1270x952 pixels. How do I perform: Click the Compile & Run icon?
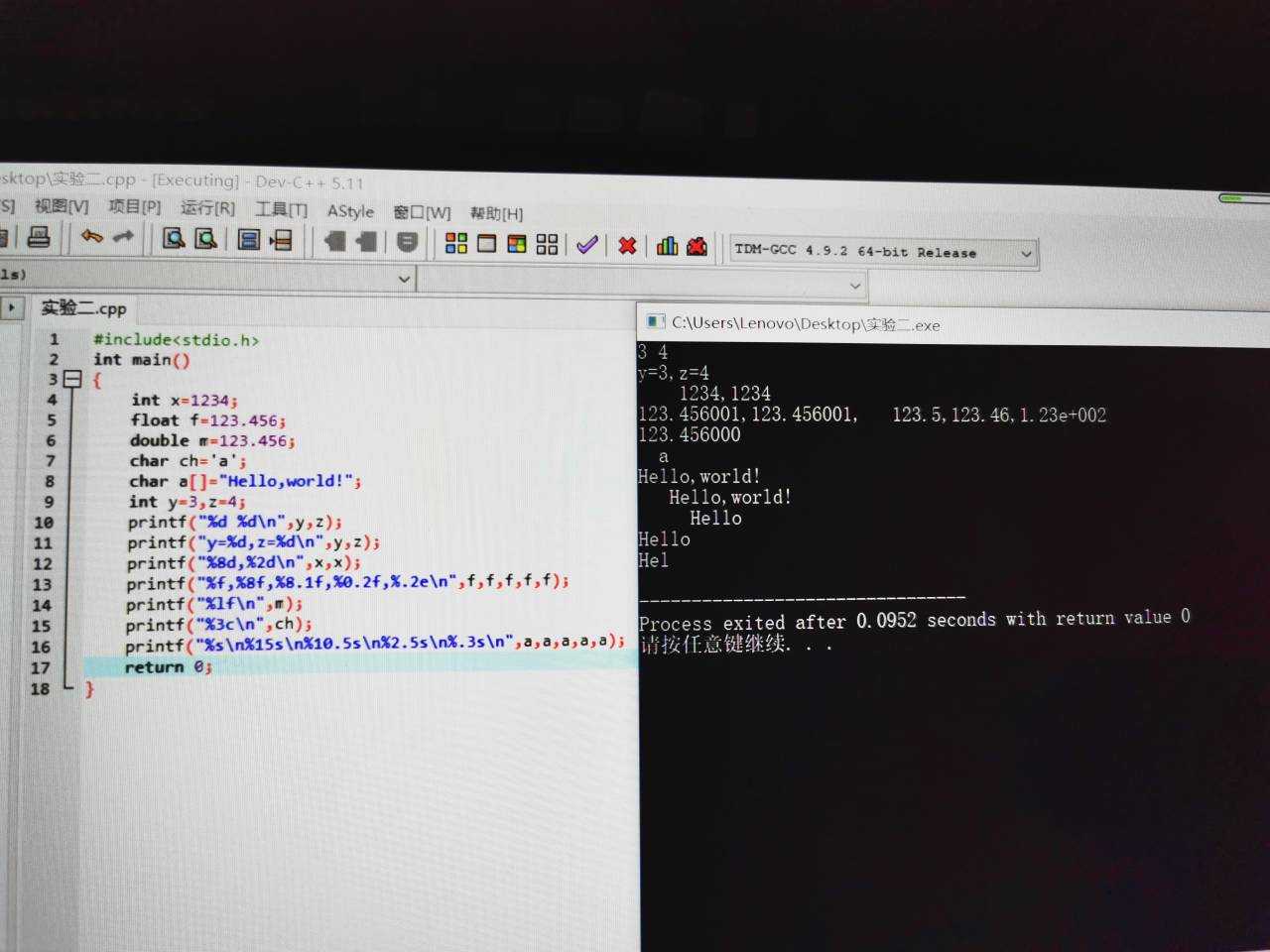(x=517, y=244)
